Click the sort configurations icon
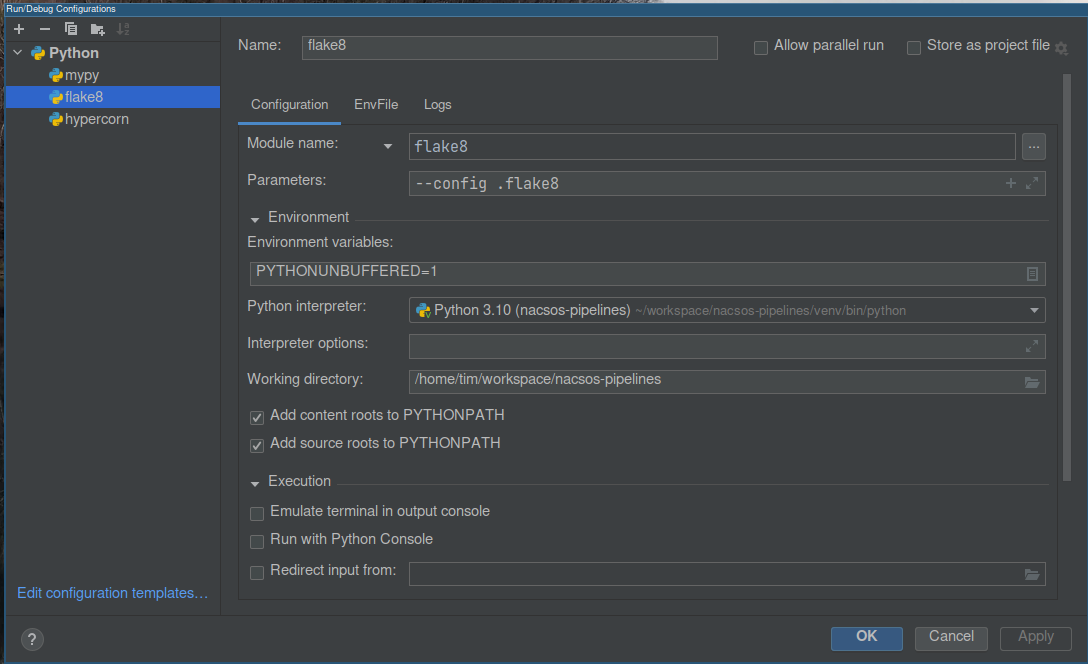The height and width of the screenshot is (664, 1088). (x=123, y=29)
